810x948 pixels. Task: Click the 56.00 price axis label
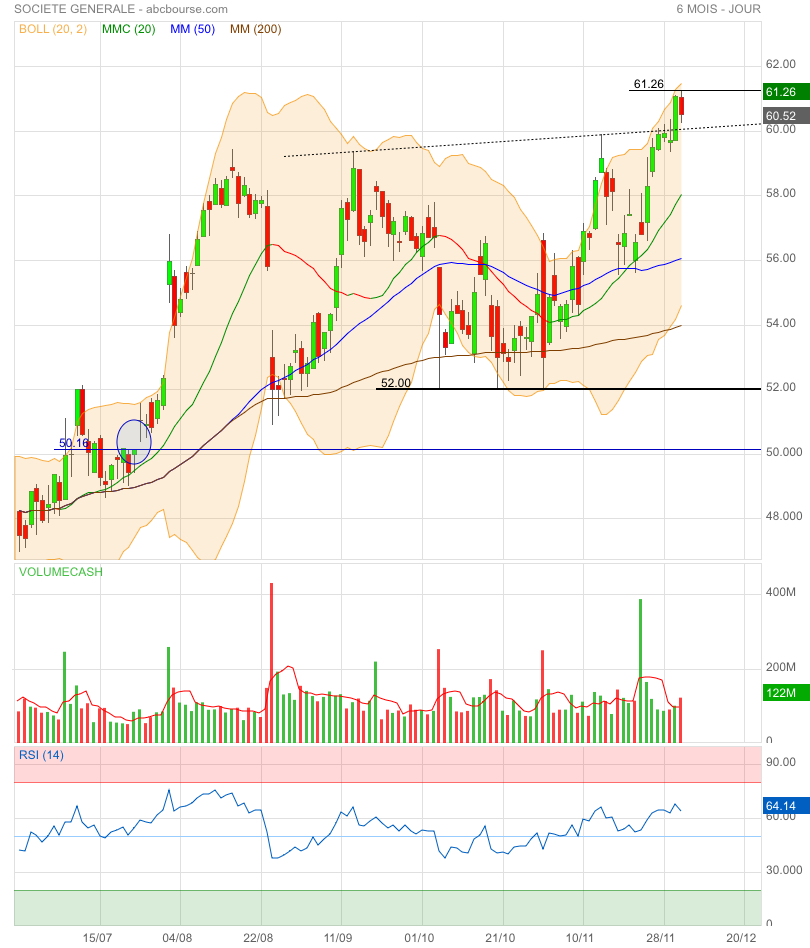tap(780, 258)
